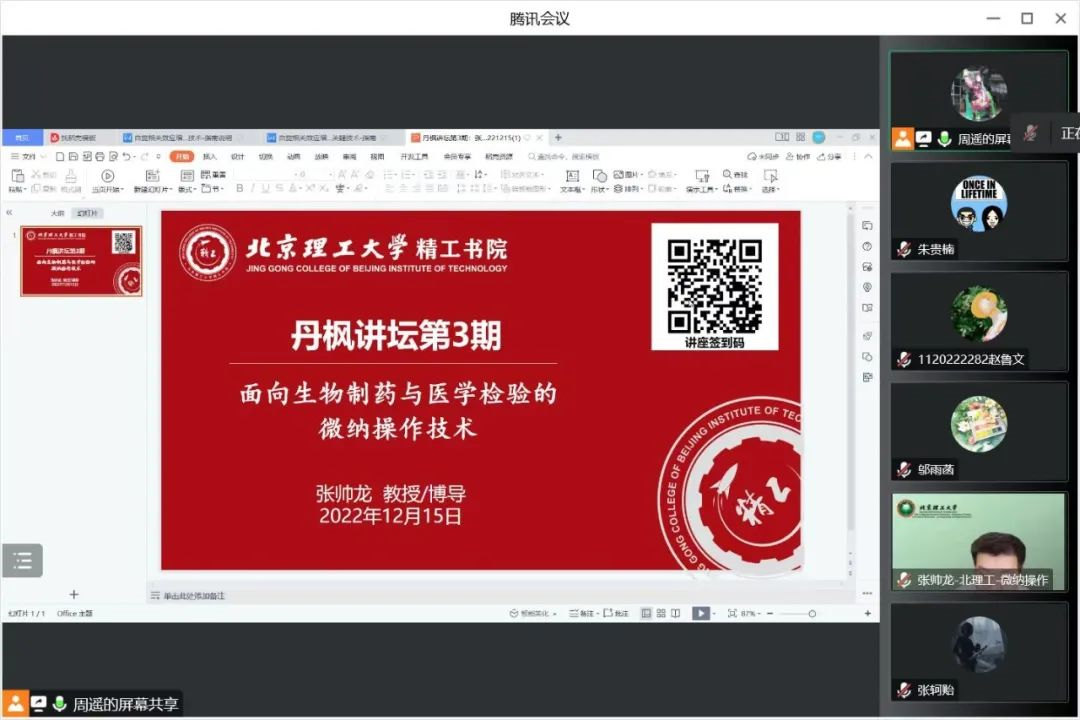Open the 文件 (File) menu dropdown

28,157
